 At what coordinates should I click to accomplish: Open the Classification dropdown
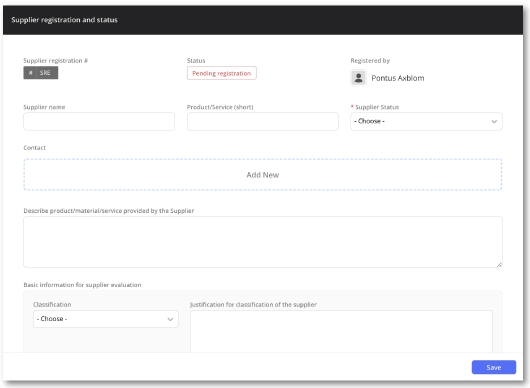tap(106, 319)
